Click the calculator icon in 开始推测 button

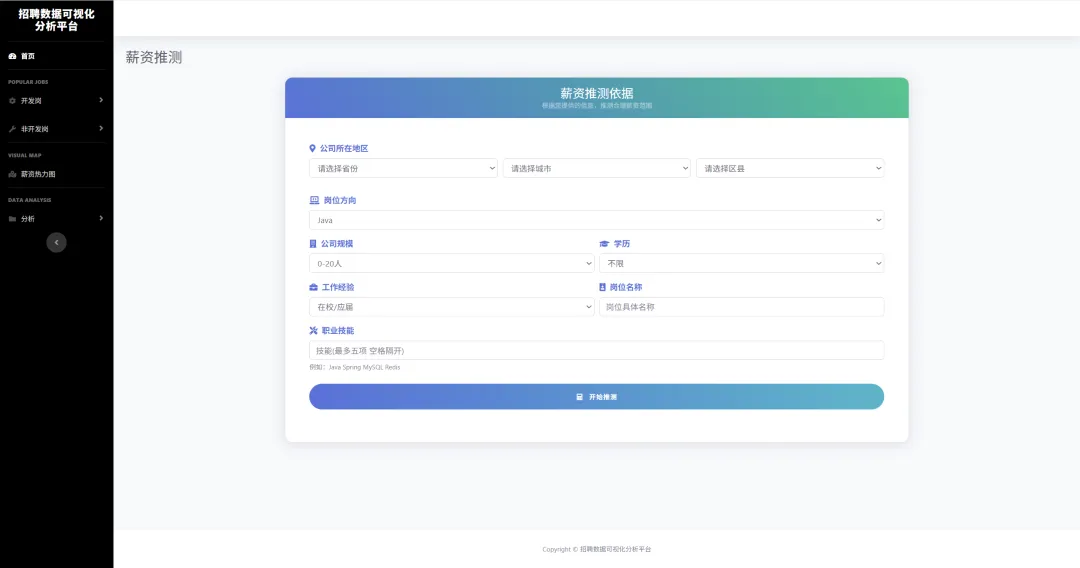point(579,397)
